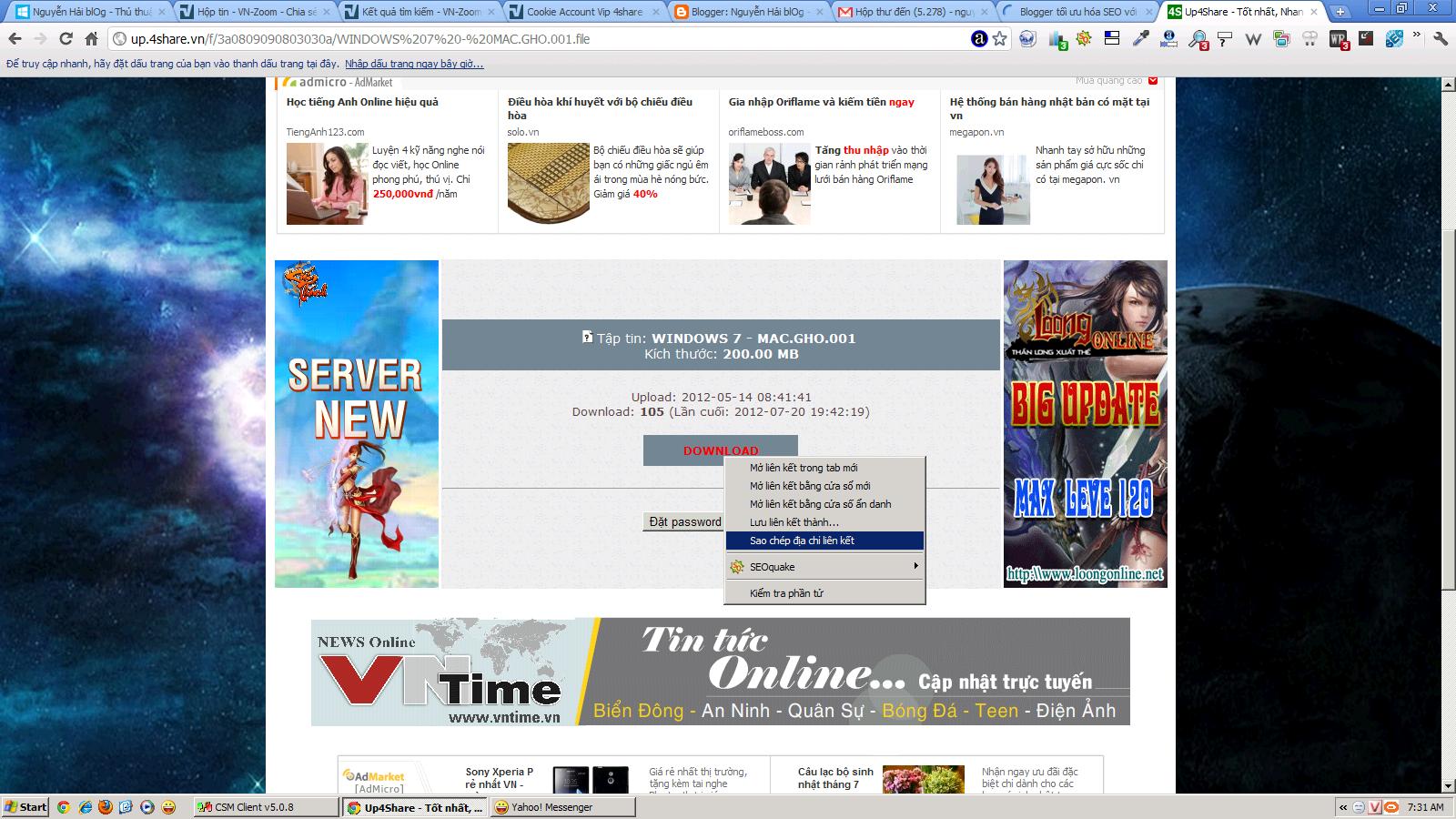1456x819 pixels.
Task: Open the Windows Start menu
Action: click(26, 807)
